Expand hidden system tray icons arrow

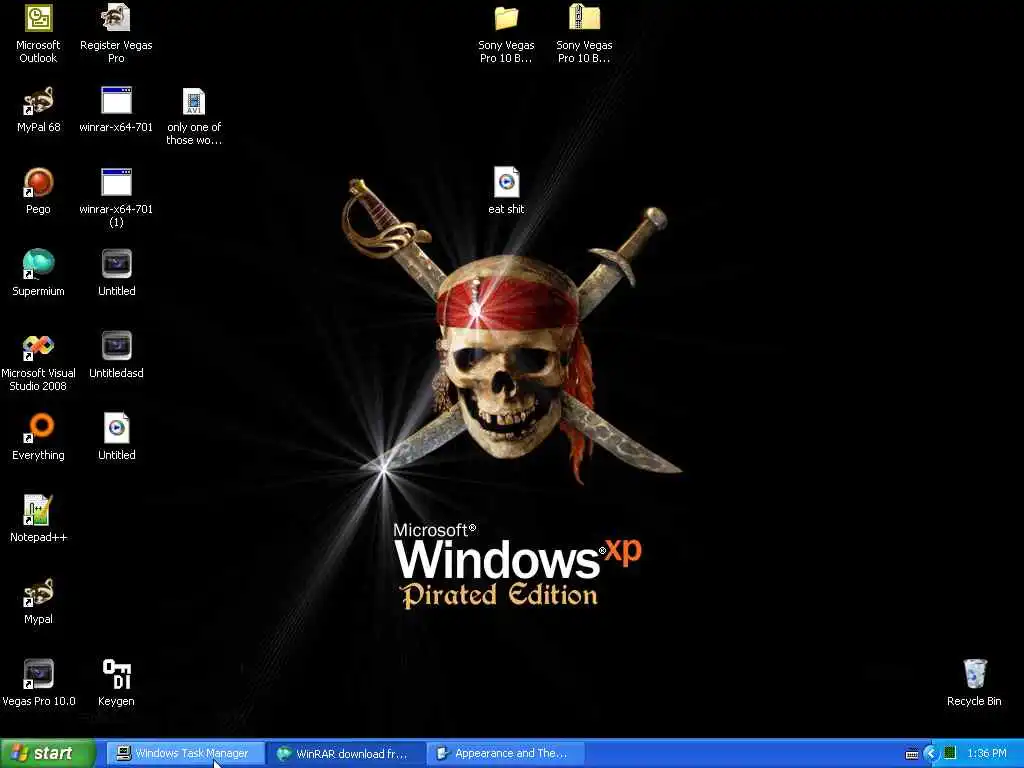[x=931, y=754]
